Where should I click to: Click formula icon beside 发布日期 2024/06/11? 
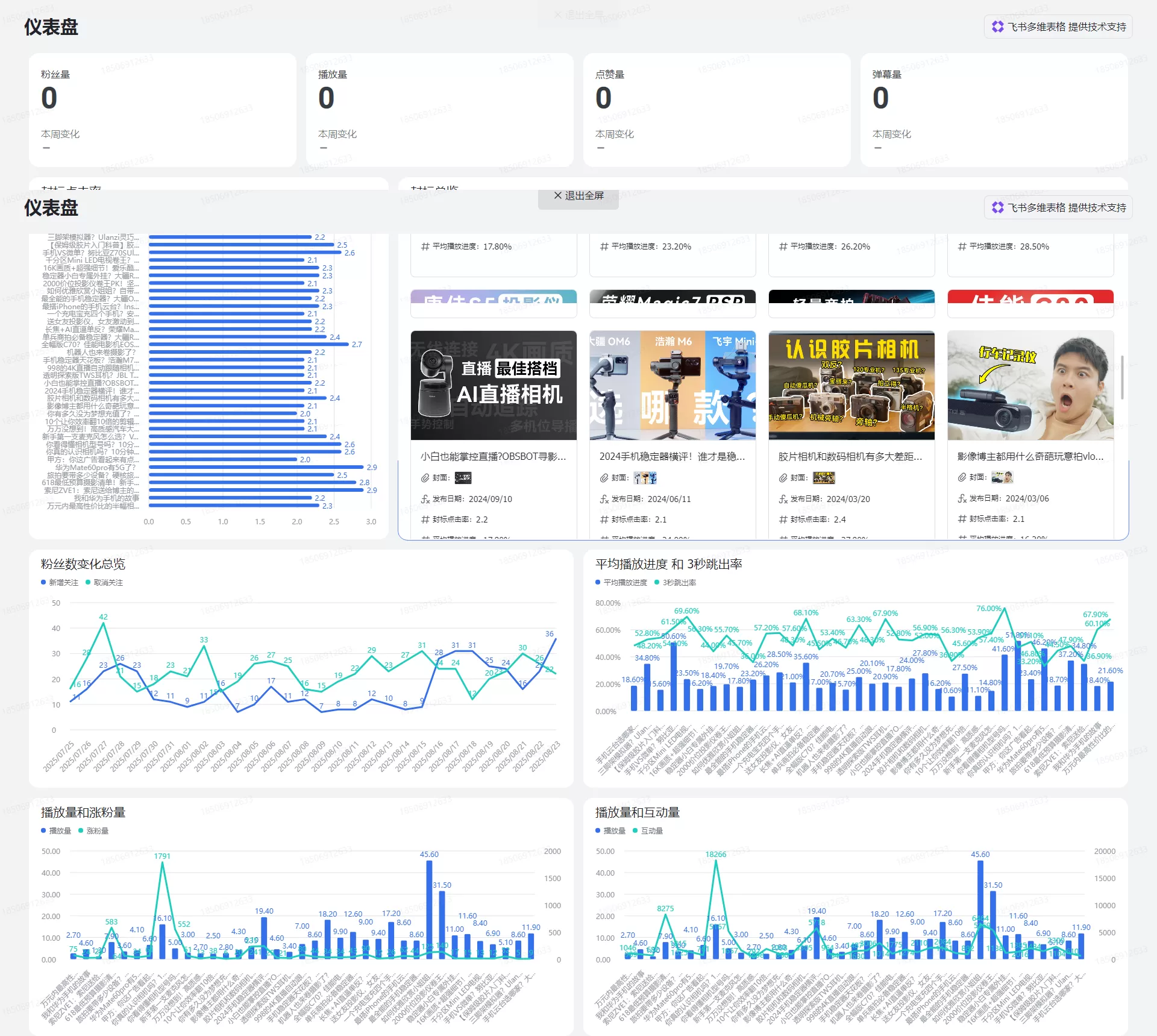pos(604,499)
